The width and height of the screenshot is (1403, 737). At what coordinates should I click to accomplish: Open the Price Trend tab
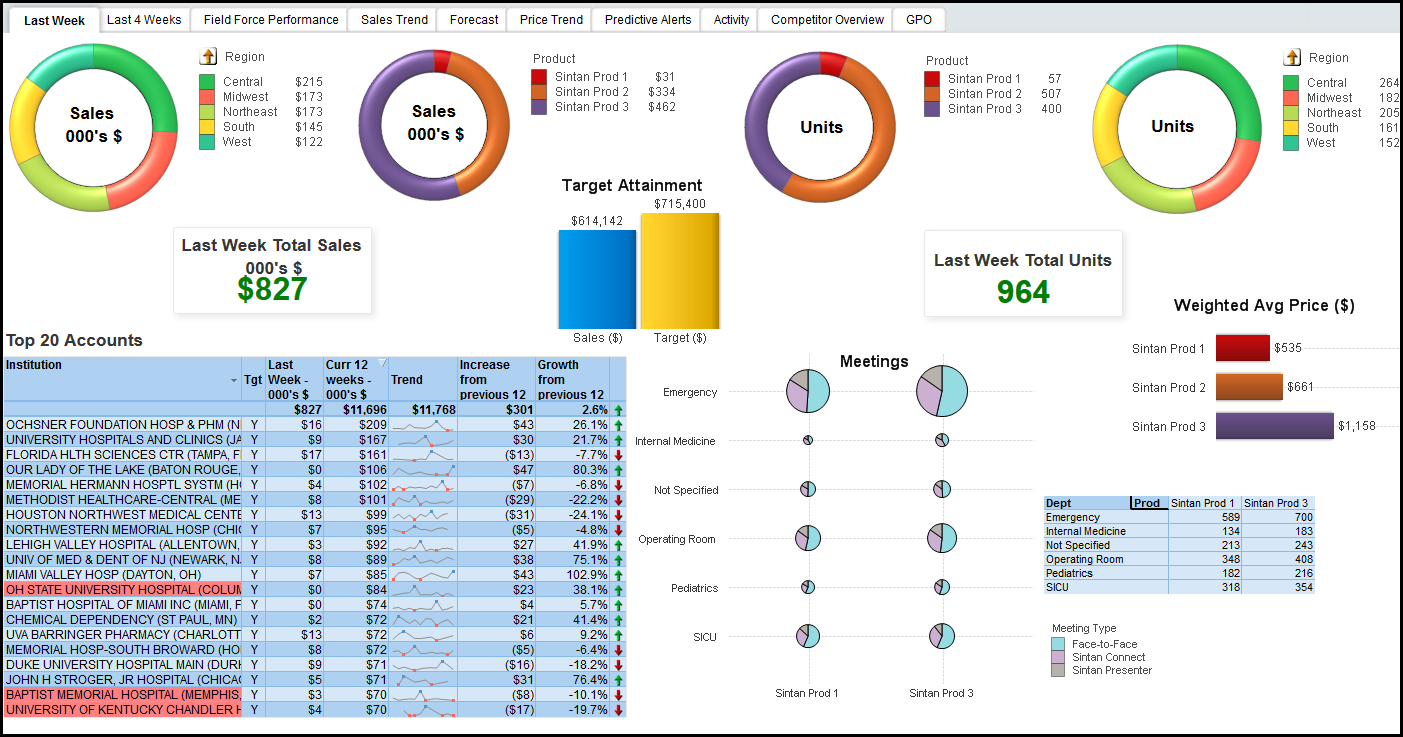coord(551,20)
